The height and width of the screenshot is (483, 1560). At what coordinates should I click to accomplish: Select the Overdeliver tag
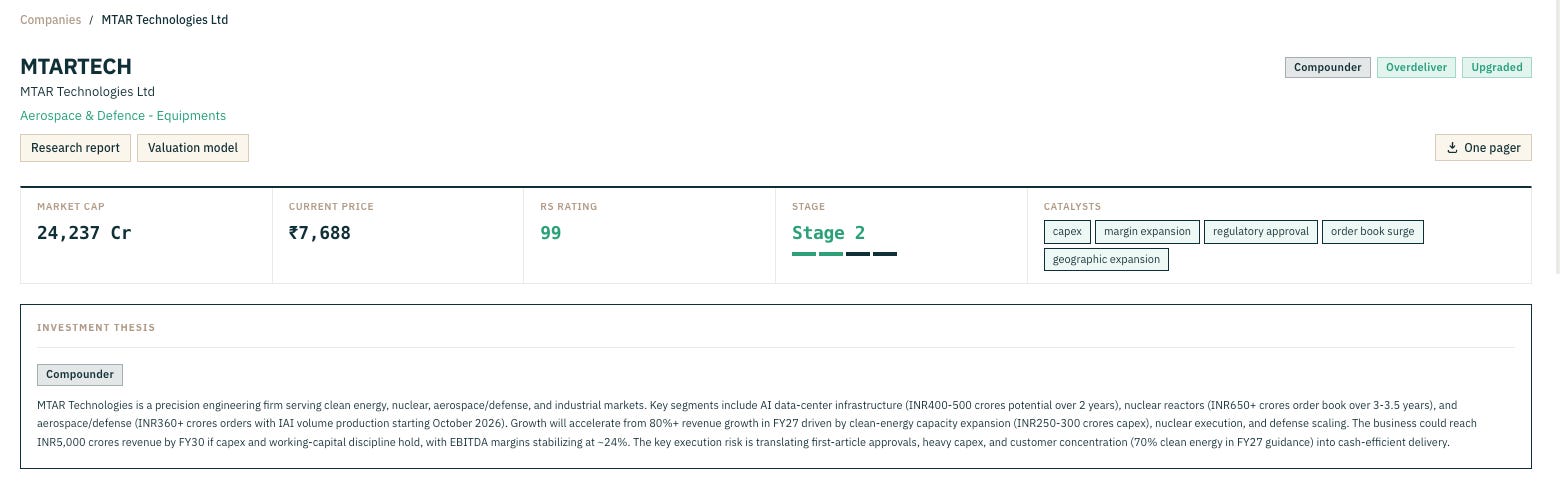pyautogui.click(x=1416, y=68)
